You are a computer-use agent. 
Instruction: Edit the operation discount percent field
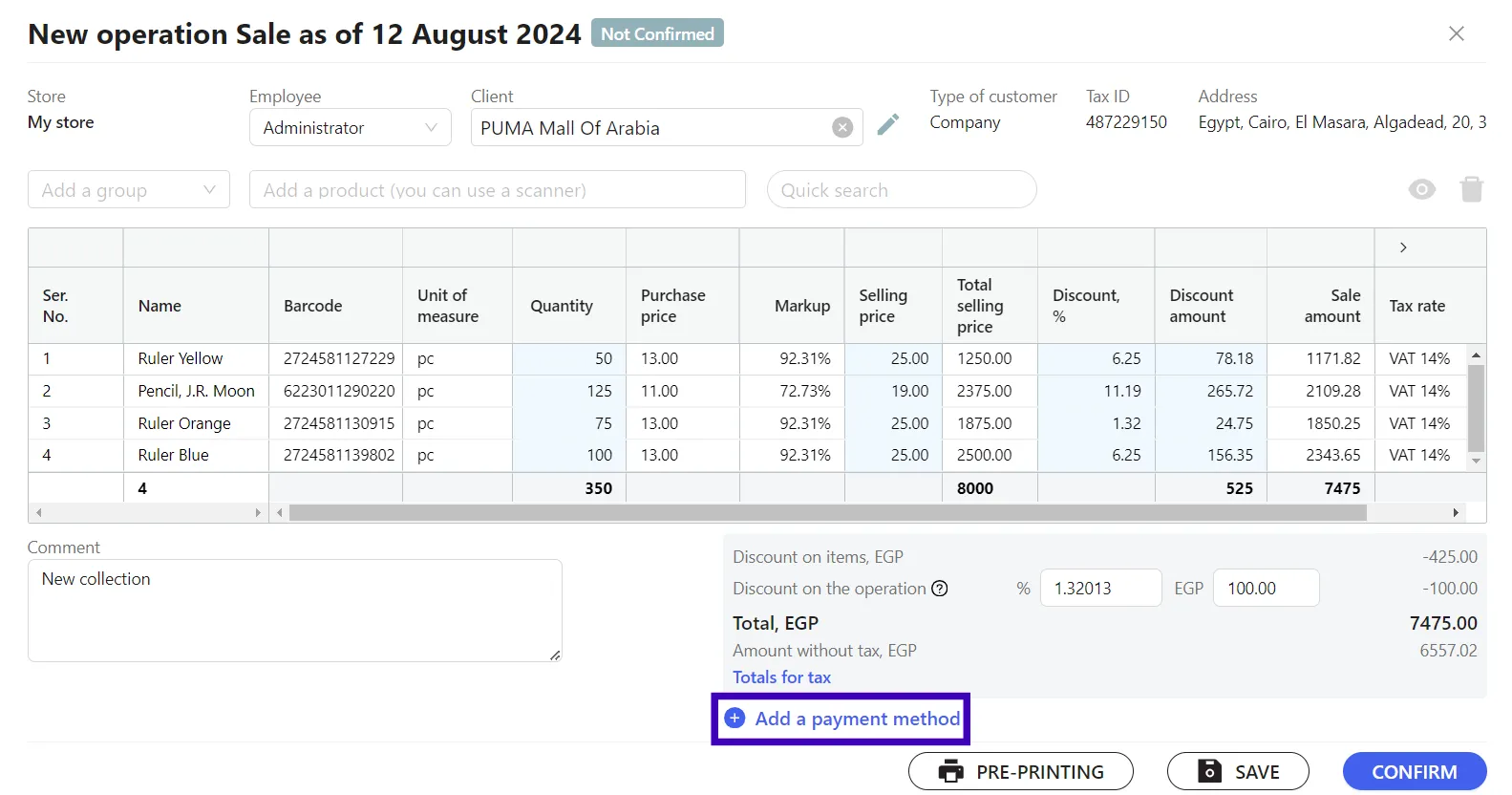[x=1100, y=588]
